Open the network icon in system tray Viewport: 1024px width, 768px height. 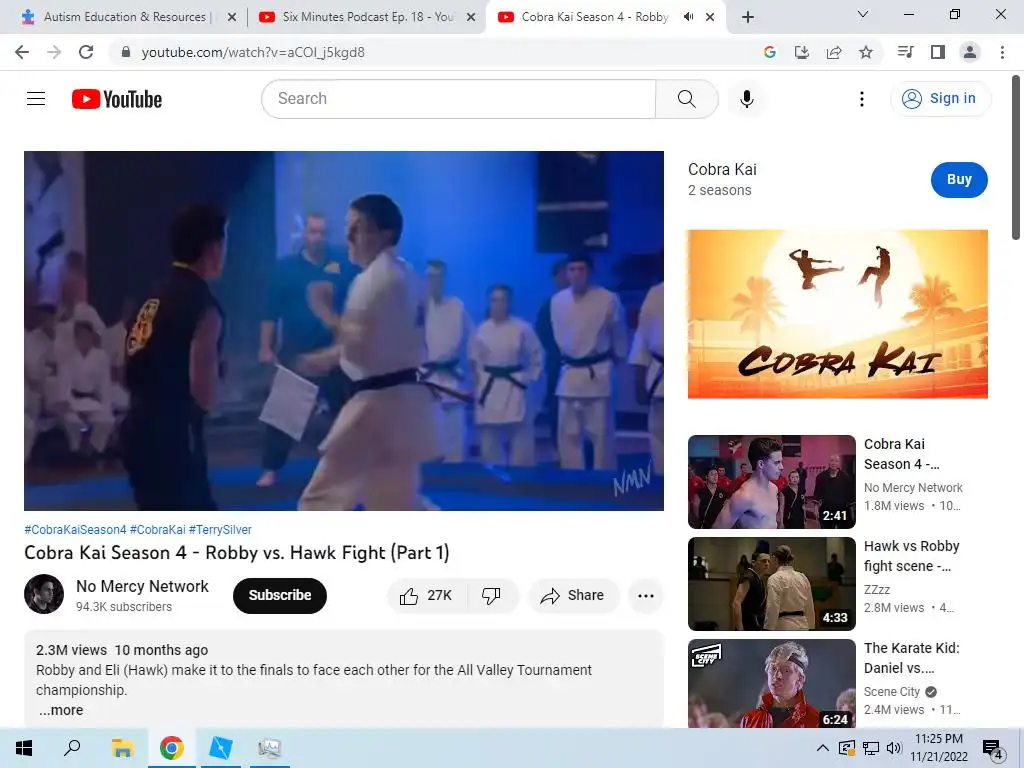871,748
